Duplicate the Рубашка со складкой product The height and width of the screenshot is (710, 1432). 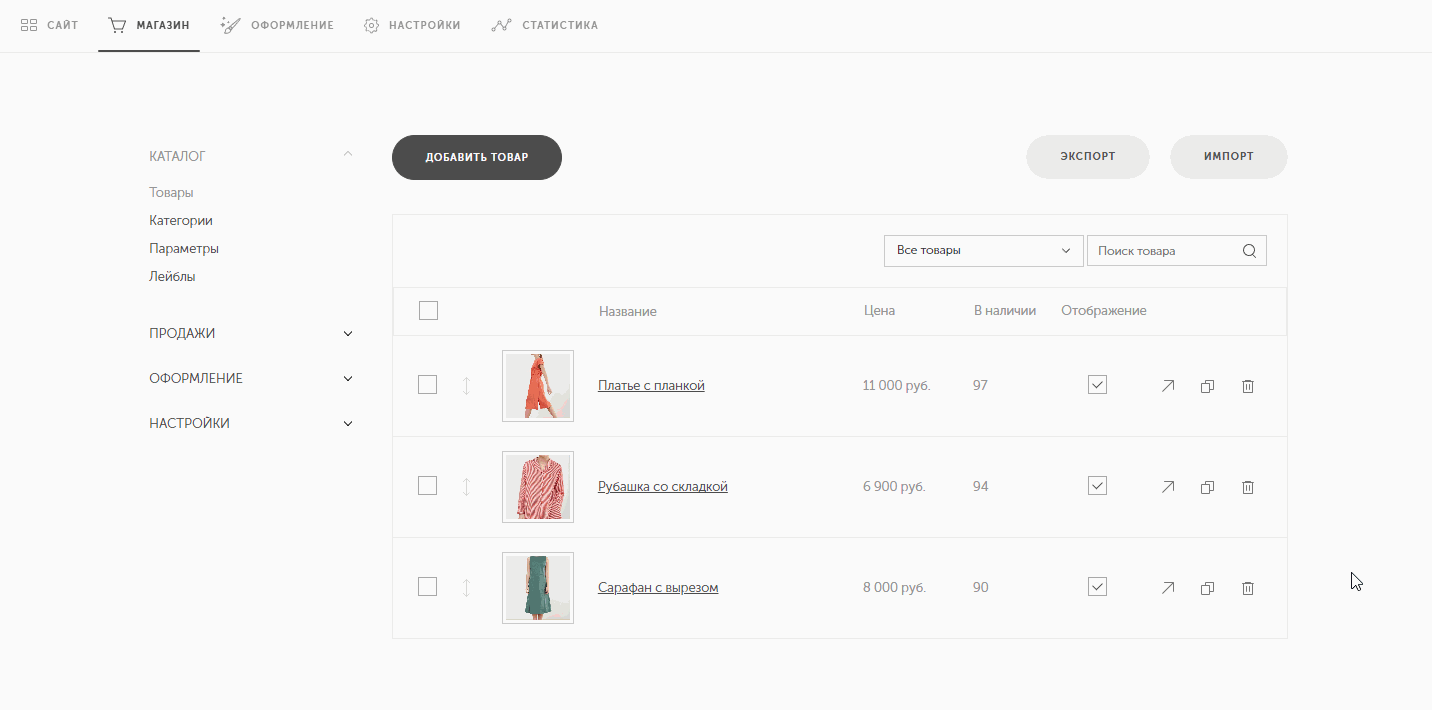[1207, 487]
